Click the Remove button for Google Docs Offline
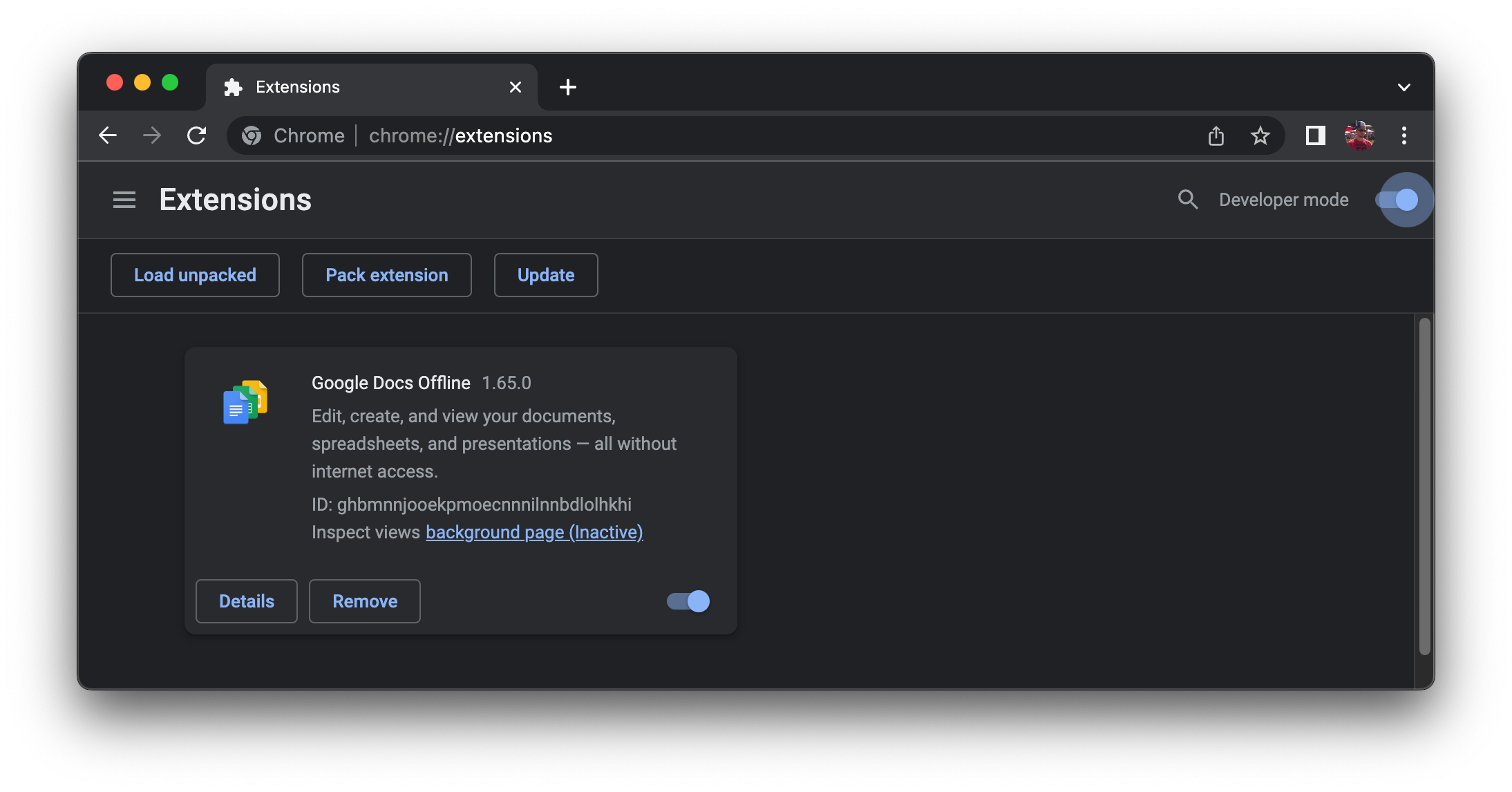1512x792 pixels. coord(365,601)
